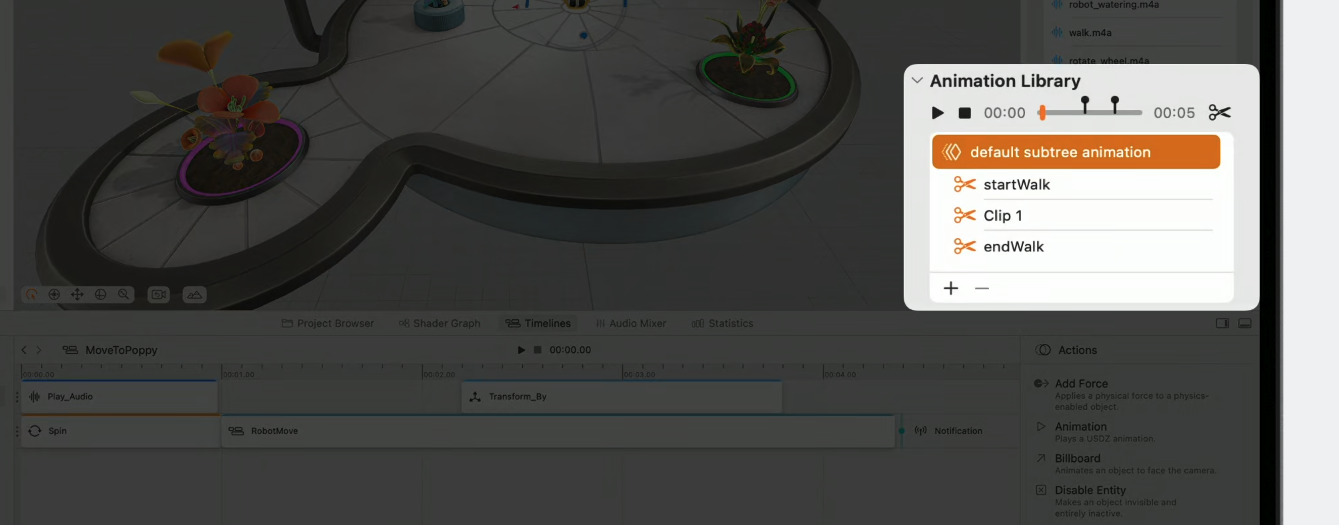This screenshot has width=1339, height=525.
Task: Select the startWalk clip
Action: [1083, 184]
